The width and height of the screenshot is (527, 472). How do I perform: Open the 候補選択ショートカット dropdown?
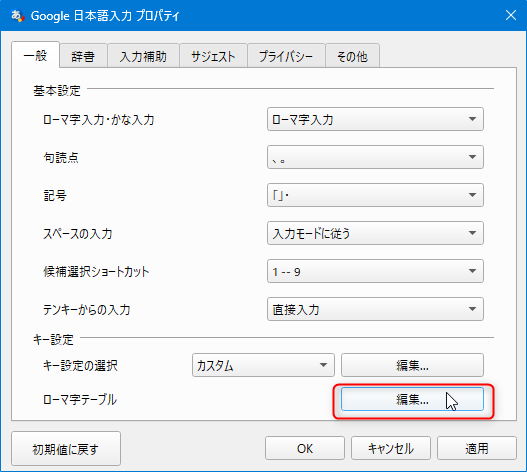click(375, 271)
